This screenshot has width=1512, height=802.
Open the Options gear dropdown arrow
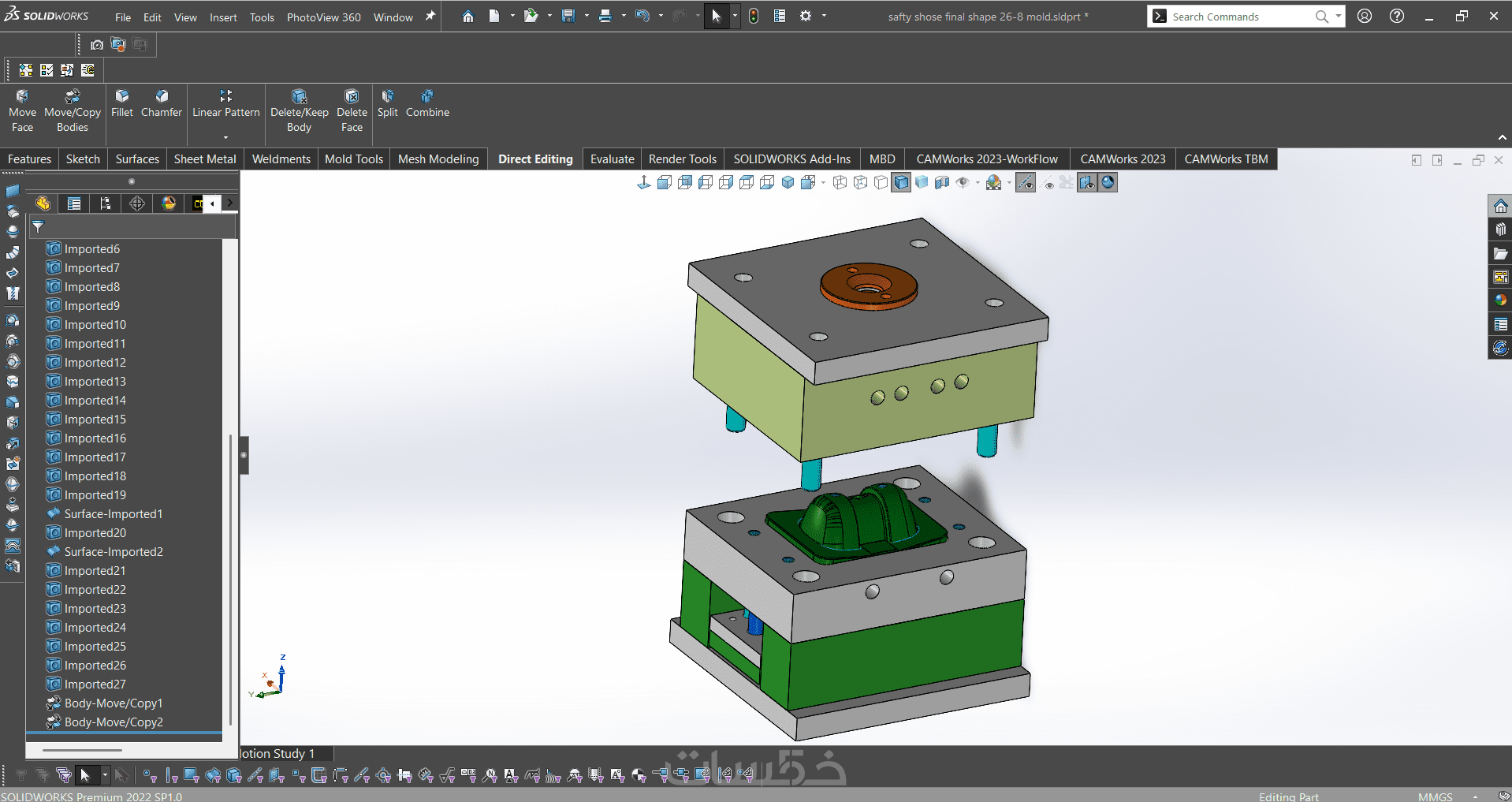825,17
